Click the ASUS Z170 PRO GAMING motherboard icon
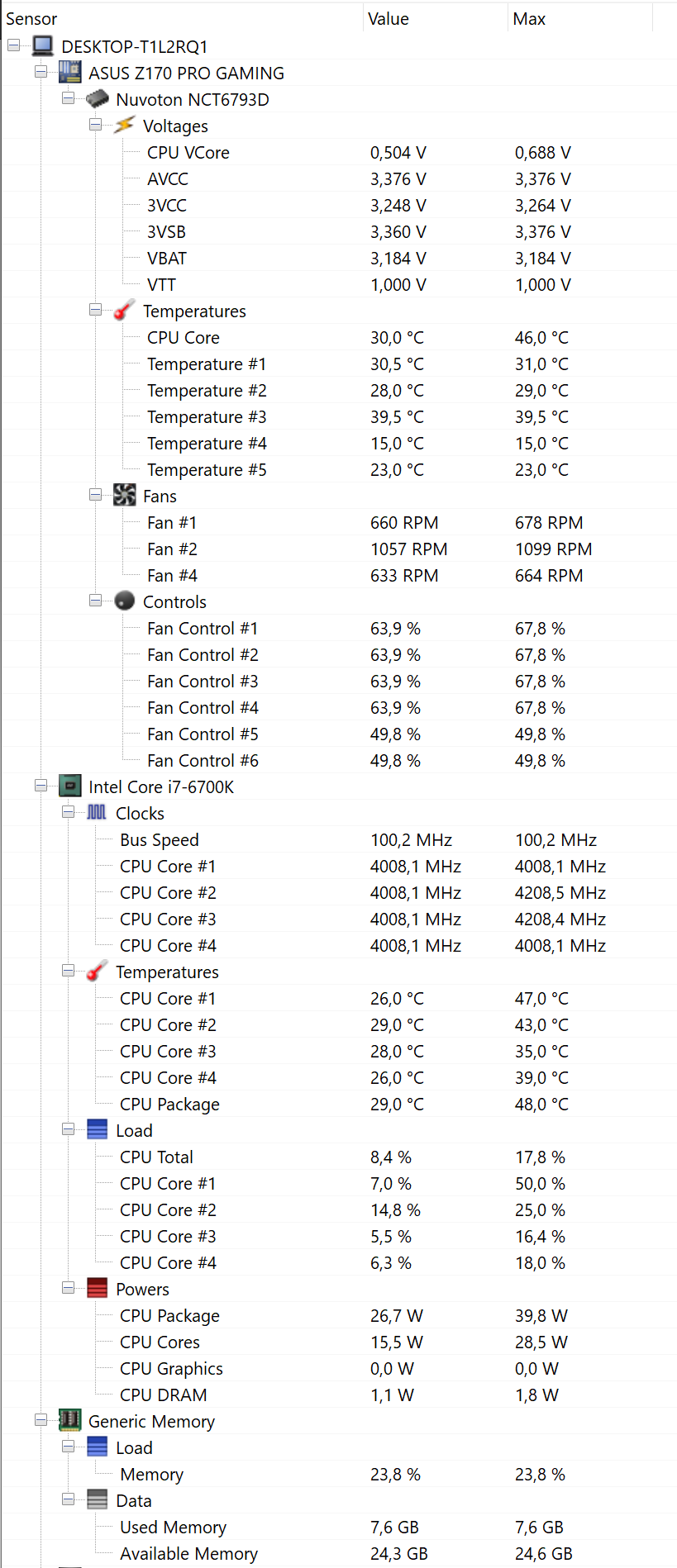Screen dimensions: 677x1568 [70, 73]
